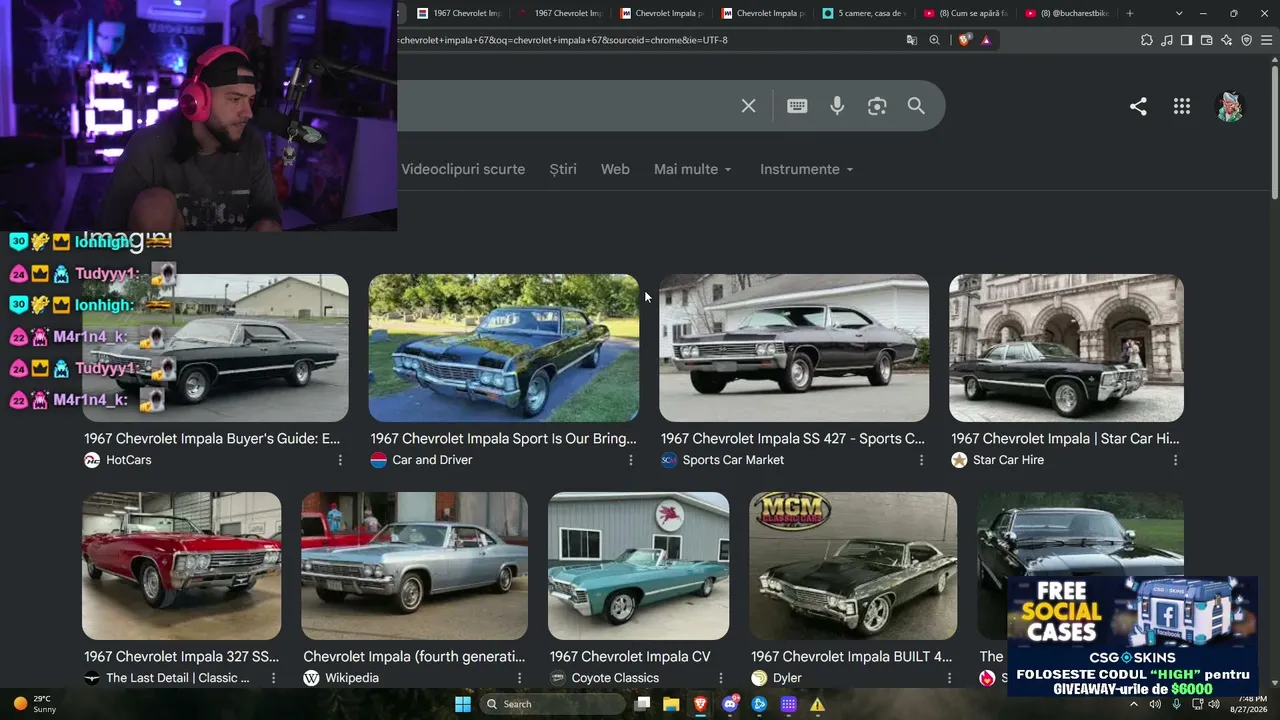Open '1967 Chevrolet Impala BUILT 4...' link
1280x720 pixels.
852,656
